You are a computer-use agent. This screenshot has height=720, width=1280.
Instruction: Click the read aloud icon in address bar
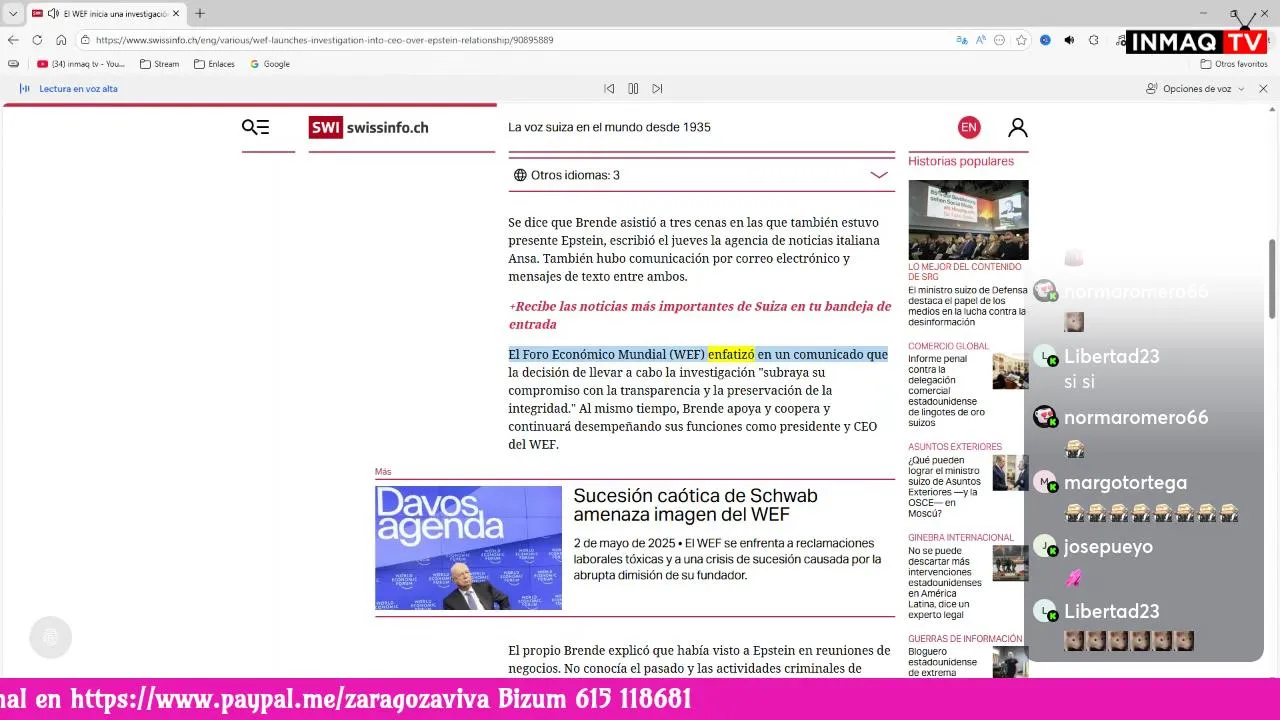pos(981,40)
